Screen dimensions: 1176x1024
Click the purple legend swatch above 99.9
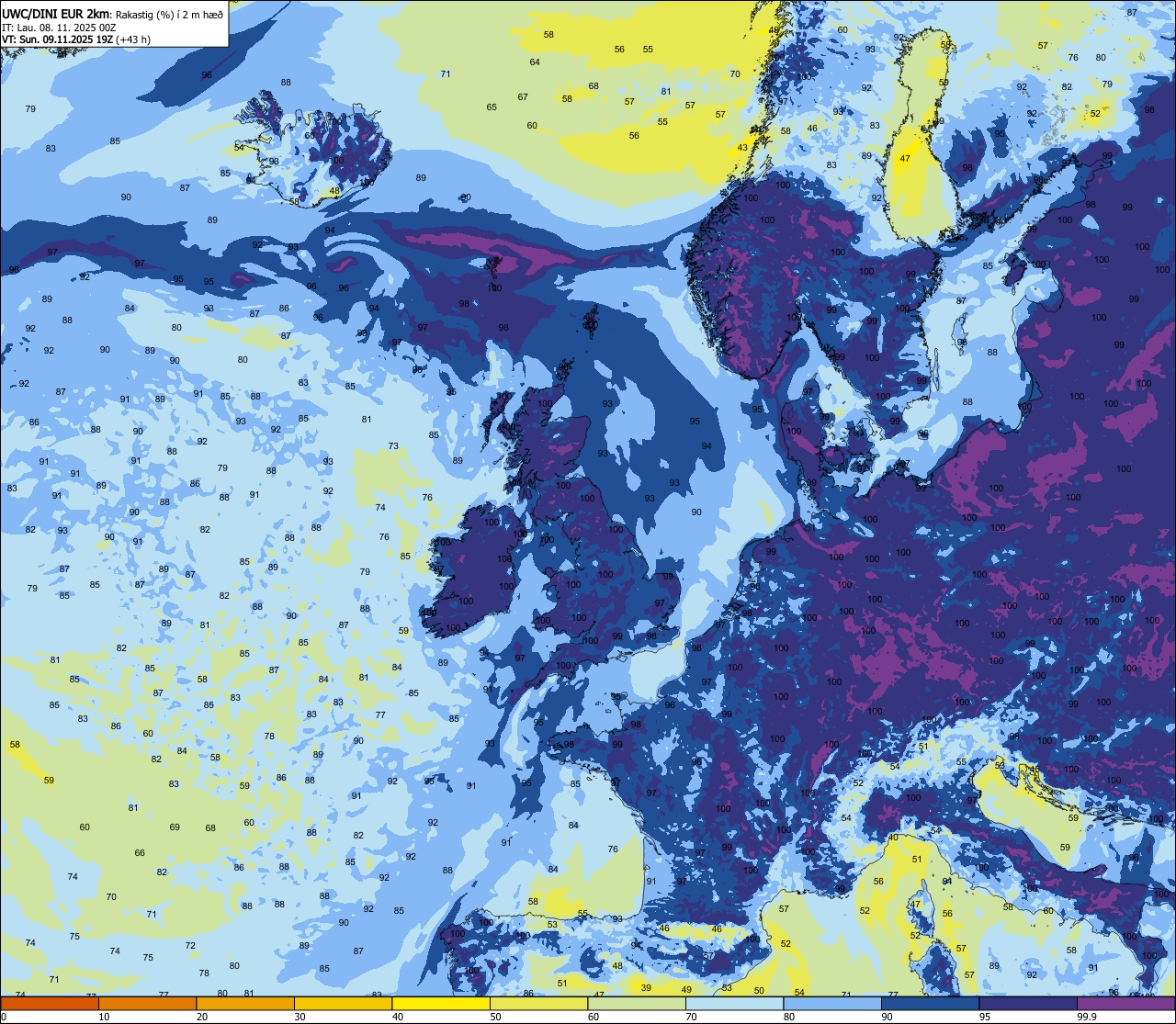click(x=1125, y=1004)
